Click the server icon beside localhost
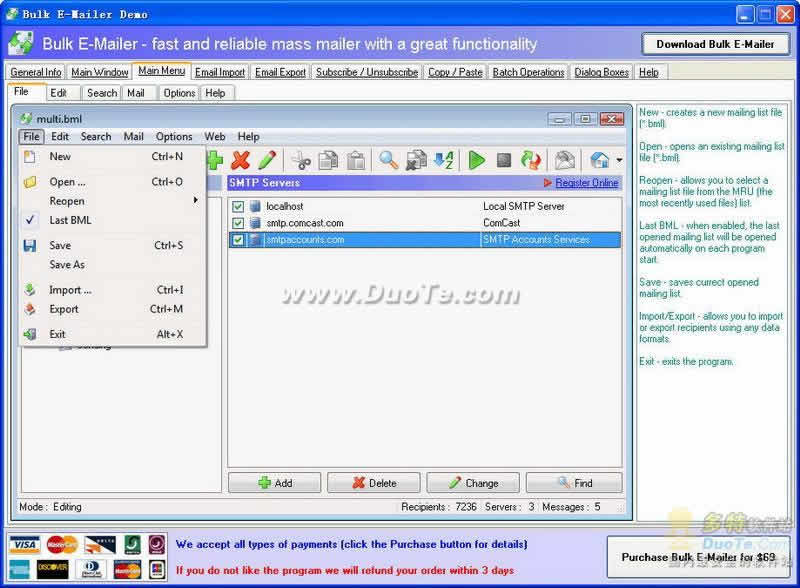This screenshot has height=588, width=800. [x=255, y=206]
